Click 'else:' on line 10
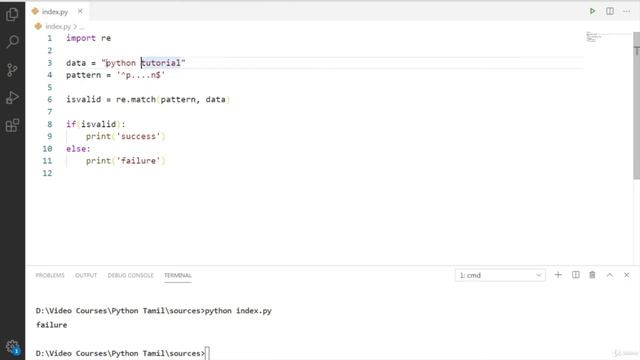 pos(78,149)
